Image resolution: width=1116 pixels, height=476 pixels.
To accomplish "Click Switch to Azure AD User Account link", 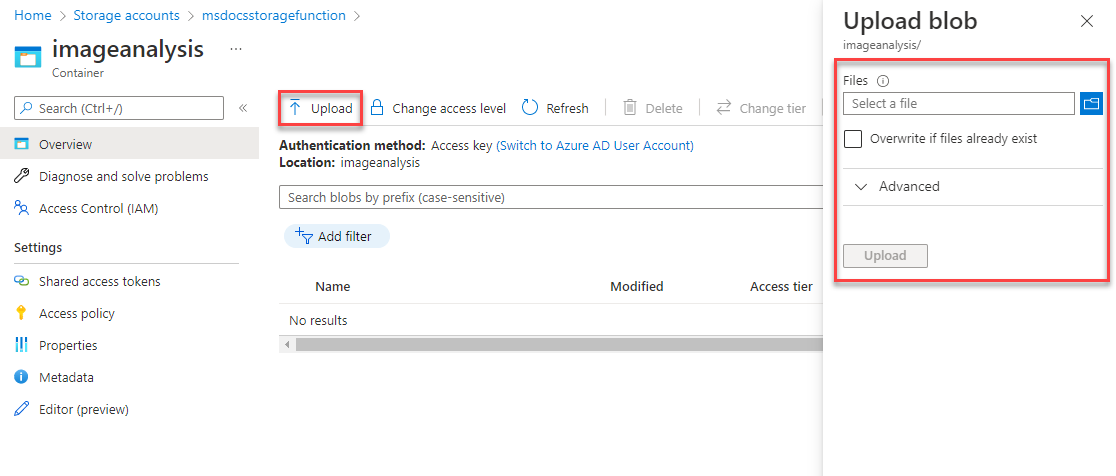I will click(x=595, y=145).
